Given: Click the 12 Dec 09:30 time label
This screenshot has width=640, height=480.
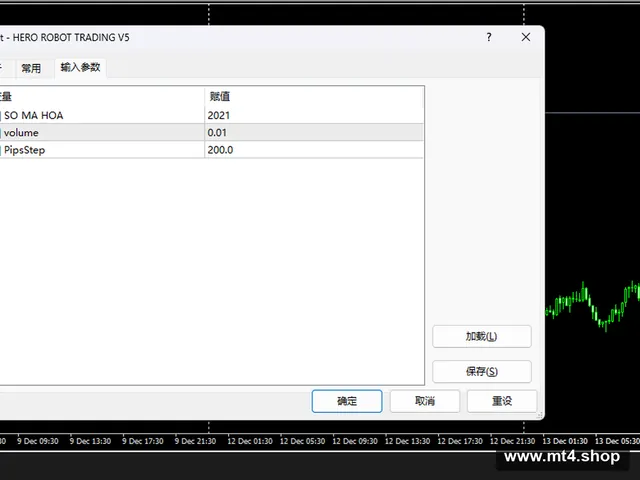Looking at the screenshot, I should click(355, 441).
